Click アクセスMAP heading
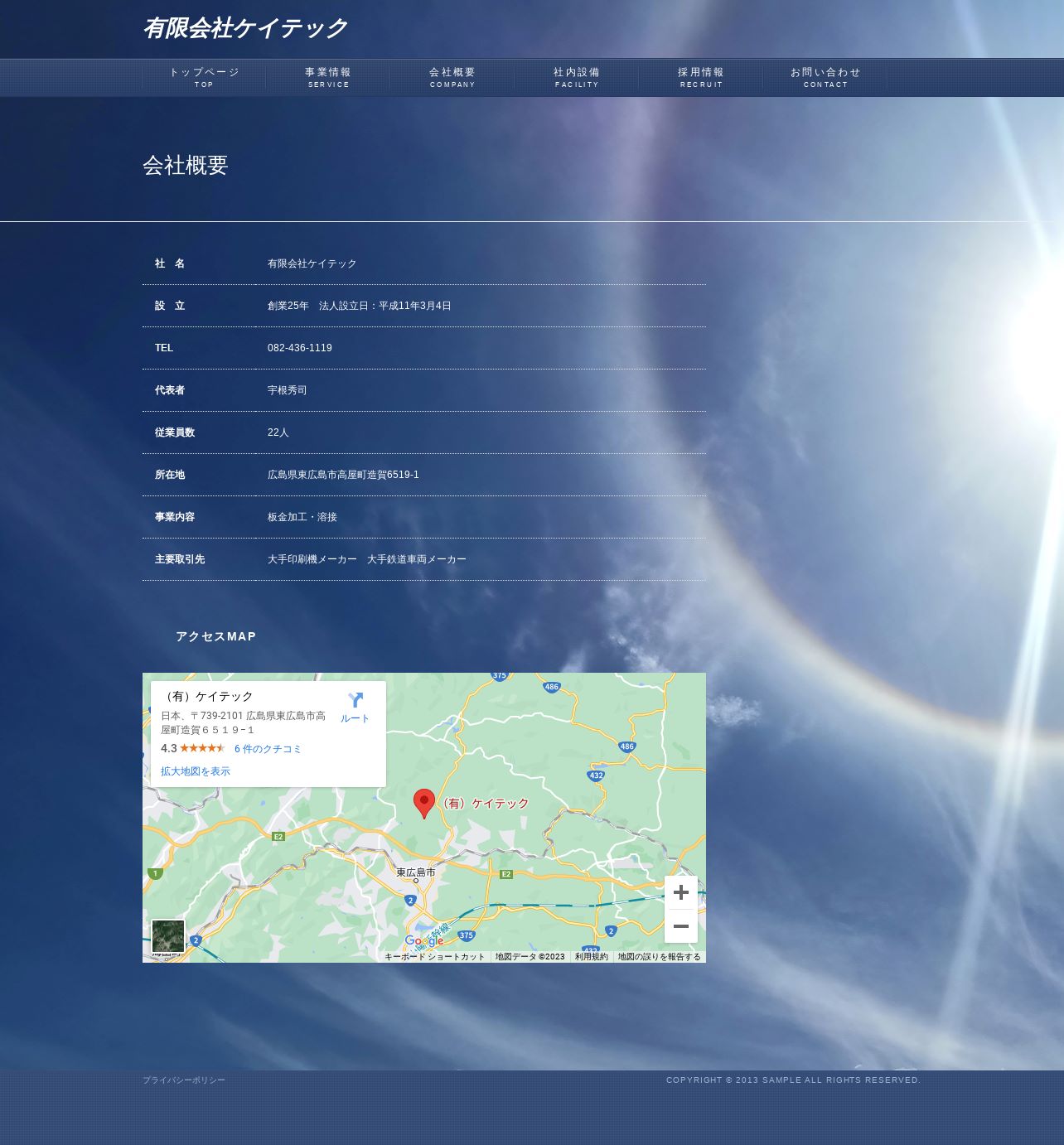Screen dimensions: 1064x1145 216,636
